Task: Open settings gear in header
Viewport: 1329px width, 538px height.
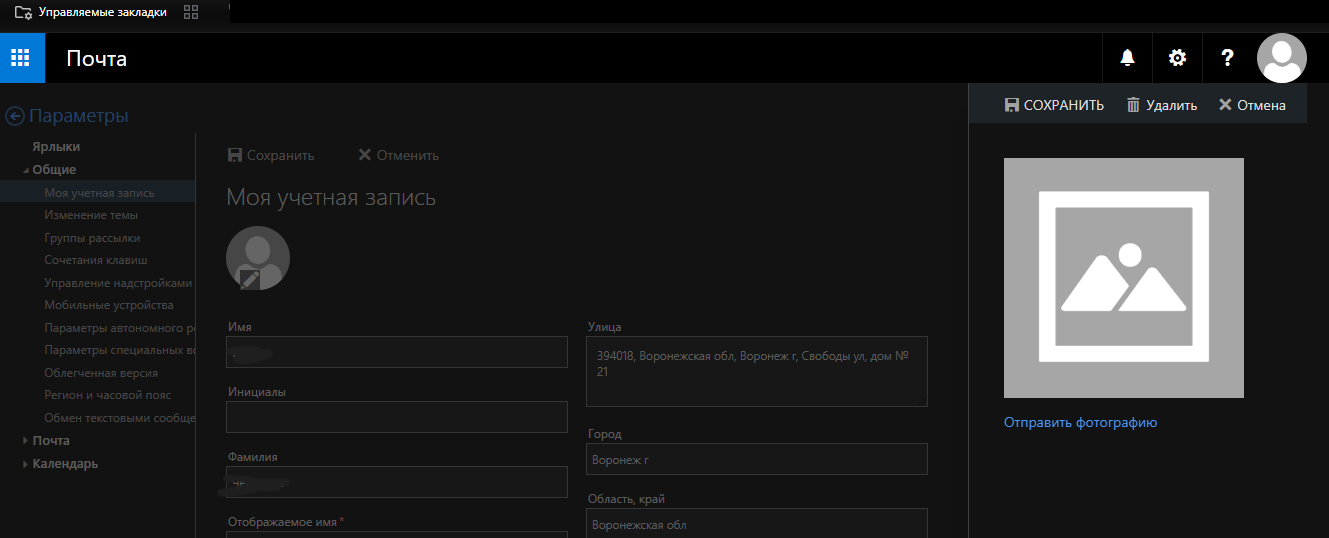Action: tap(1177, 58)
